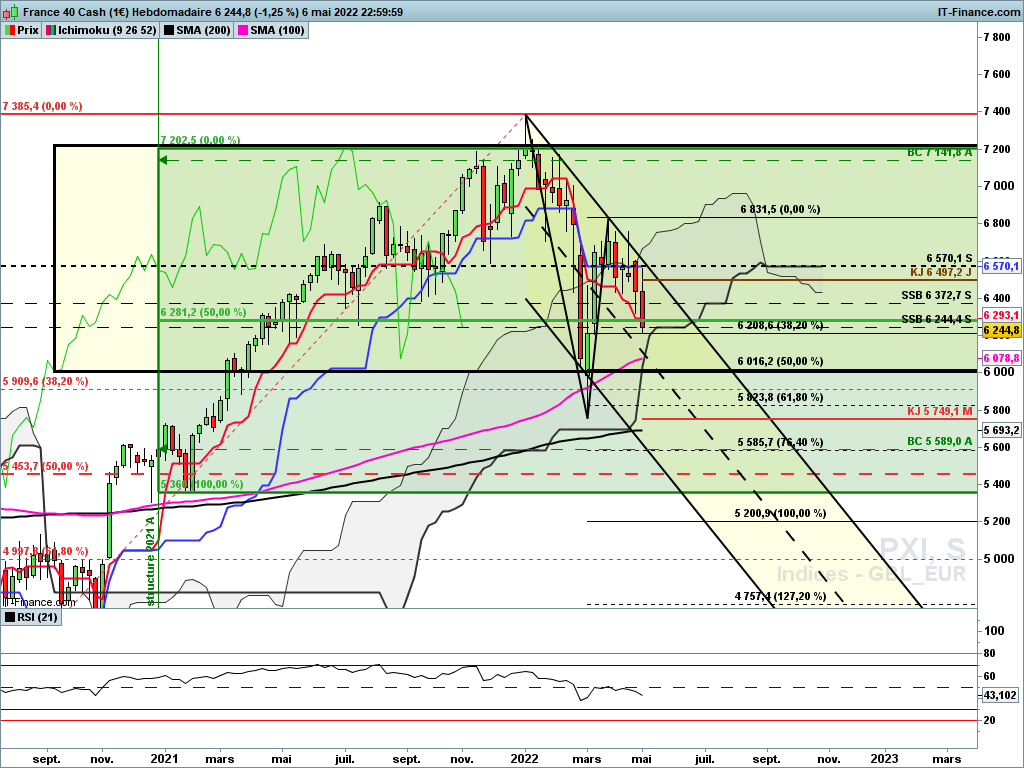Viewport: 1024px width, 768px height.
Task: Click the red label 5 453,7 (50,00 %)
Action: click(45, 466)
